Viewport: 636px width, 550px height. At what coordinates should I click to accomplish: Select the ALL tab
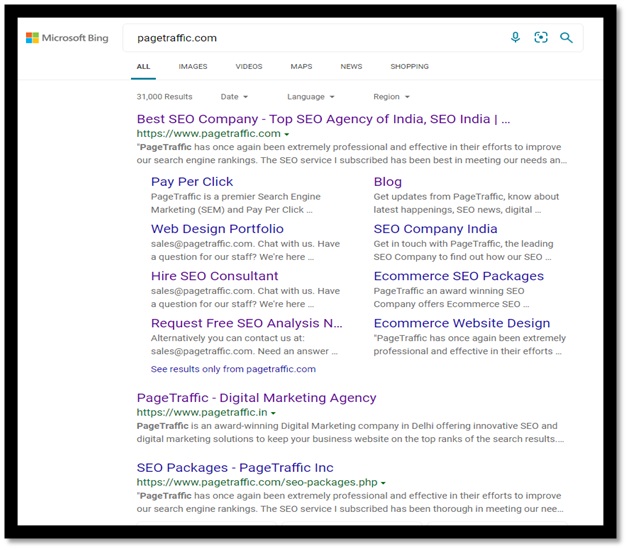[x=143, y=67]
